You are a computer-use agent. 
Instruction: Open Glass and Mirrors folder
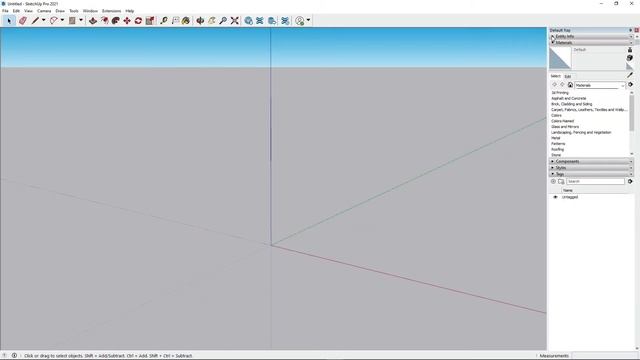coord(565,127)
